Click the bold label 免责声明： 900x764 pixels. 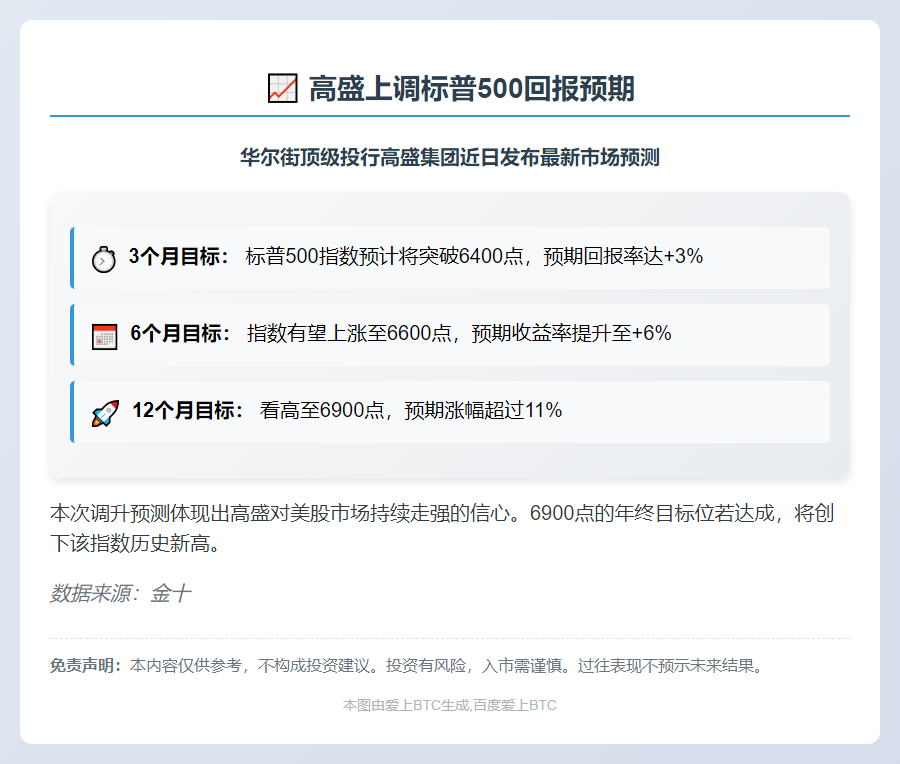86,666
